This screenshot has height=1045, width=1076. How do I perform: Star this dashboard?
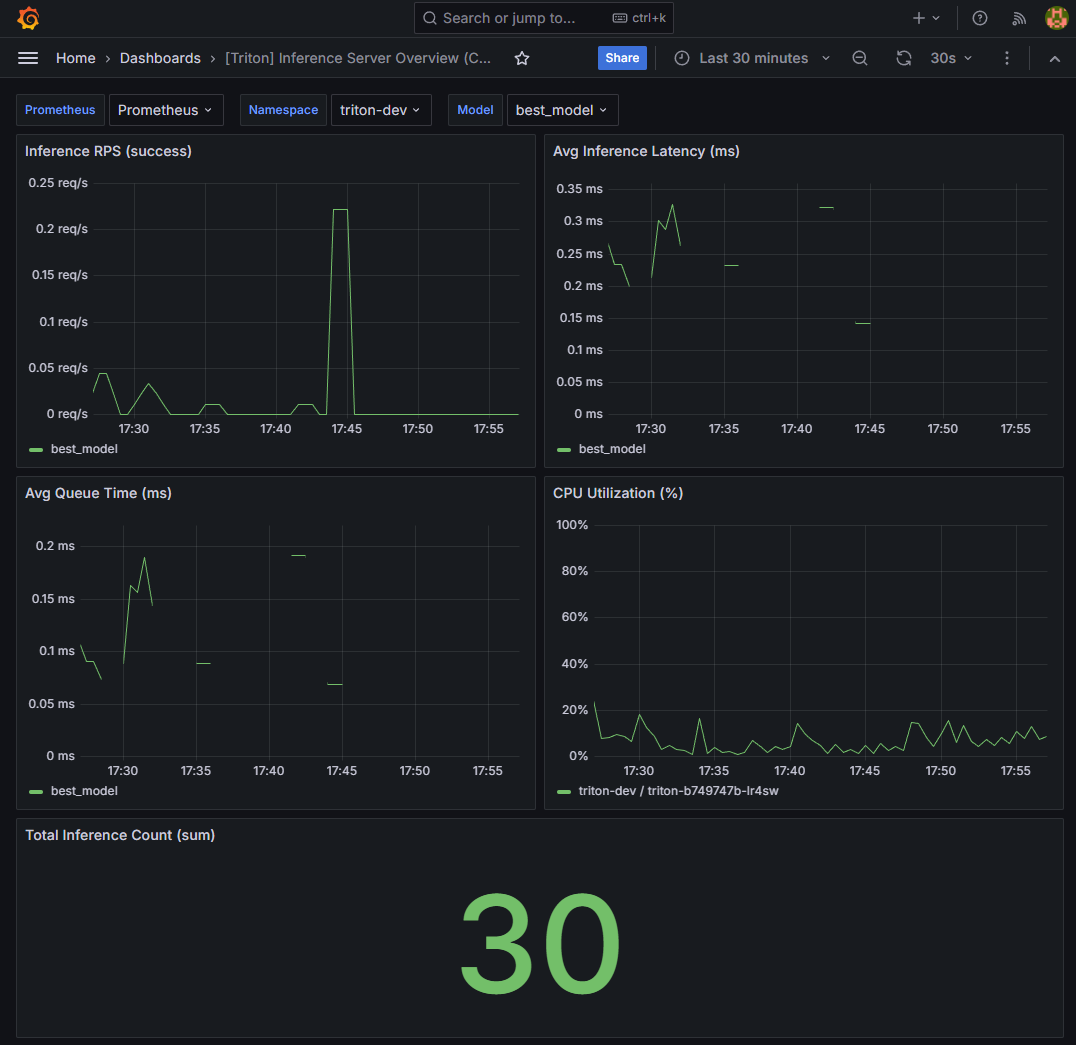click(521, 58)
